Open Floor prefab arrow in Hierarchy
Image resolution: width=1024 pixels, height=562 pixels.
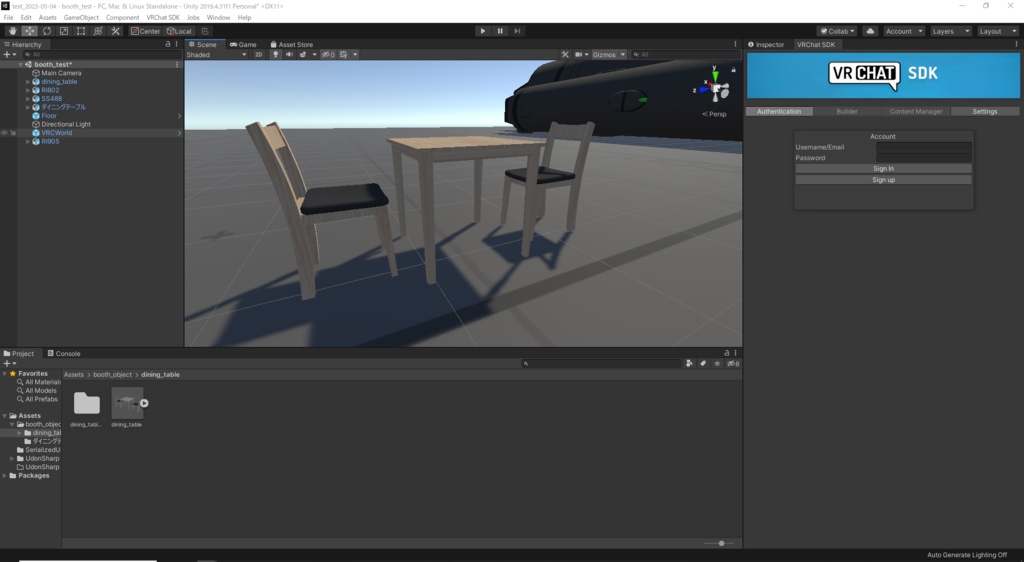click(x=179, y=116)
